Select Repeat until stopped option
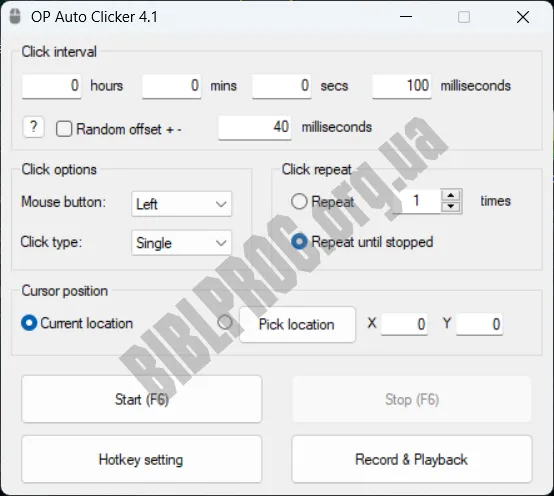The height and width of the screenshot is (496, 554). point(299,242)
